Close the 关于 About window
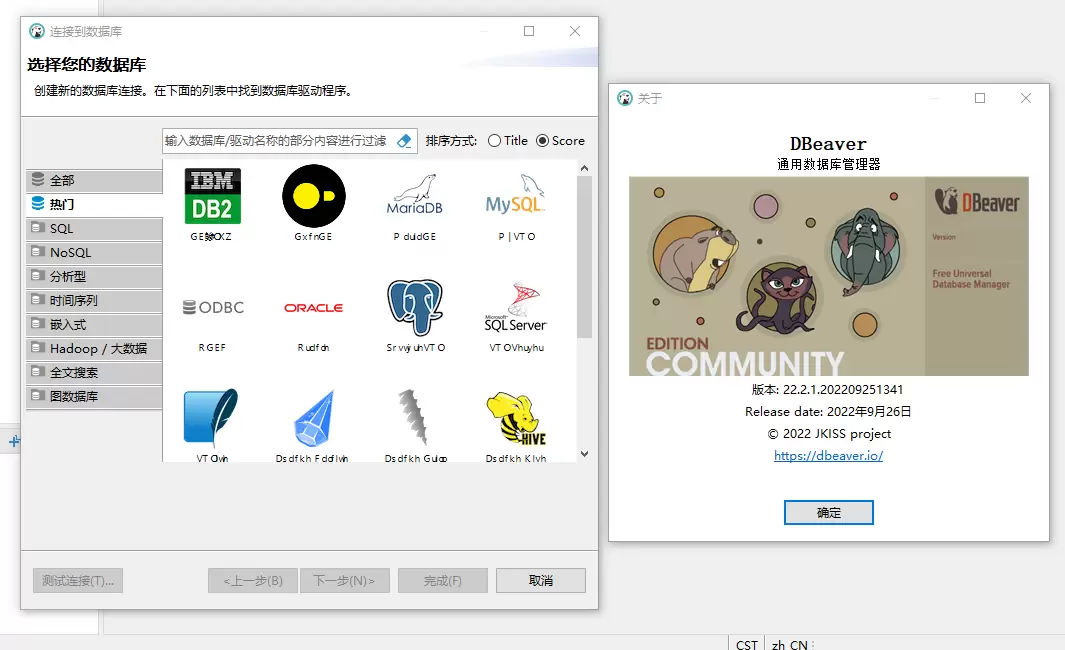Viewport: 1065px width, 650px height. click(x=1026, y=98)
